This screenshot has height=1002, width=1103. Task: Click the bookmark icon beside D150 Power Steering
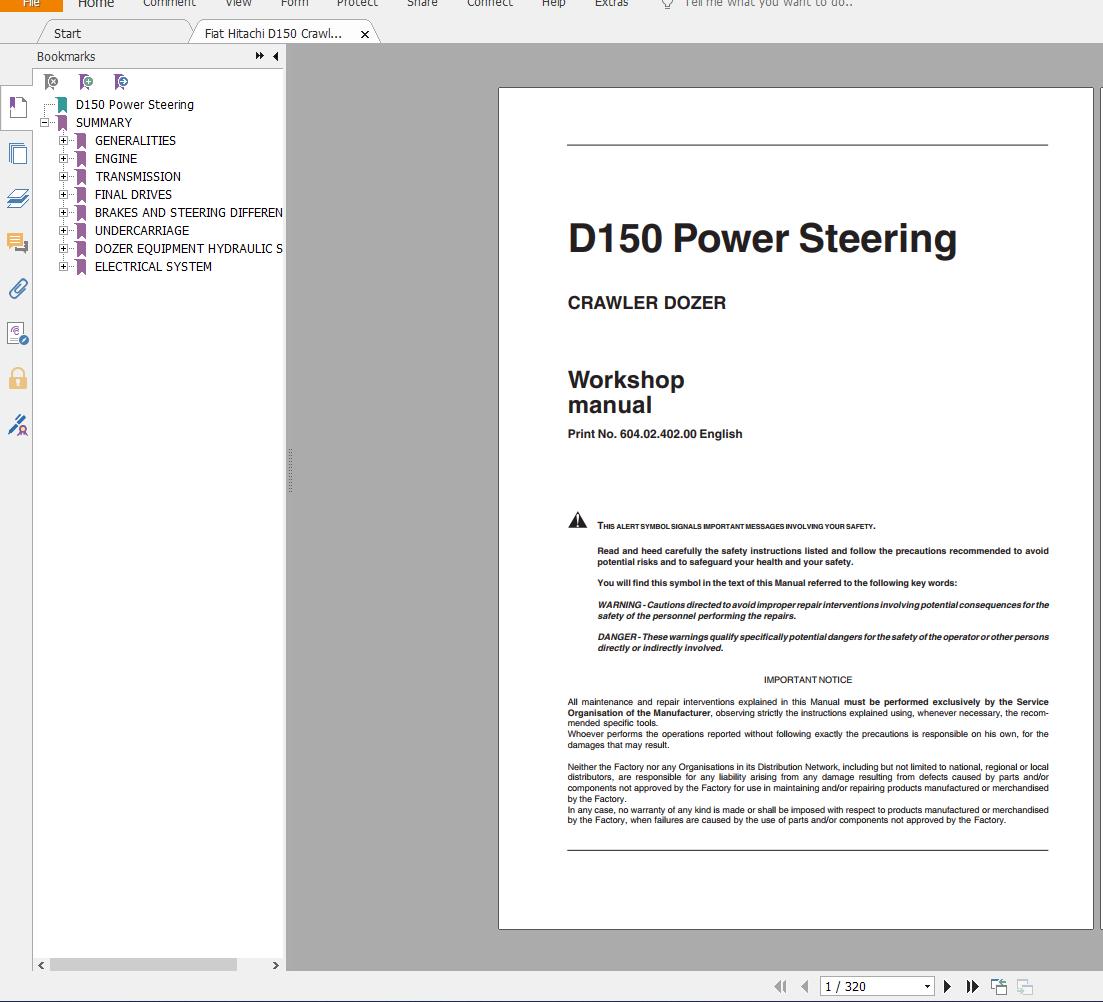click(x=62, y=105)
